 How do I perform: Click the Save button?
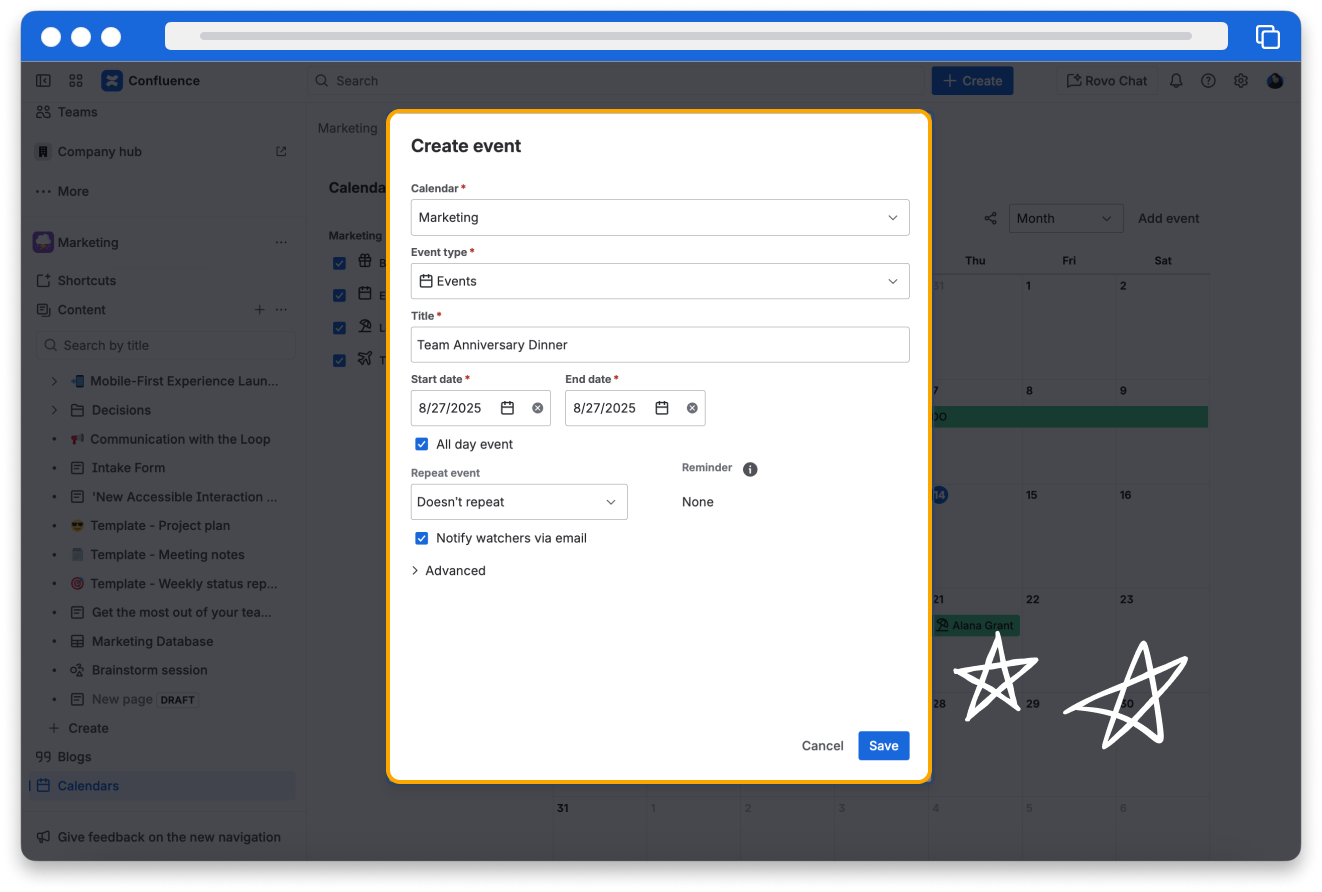[883, 745]
